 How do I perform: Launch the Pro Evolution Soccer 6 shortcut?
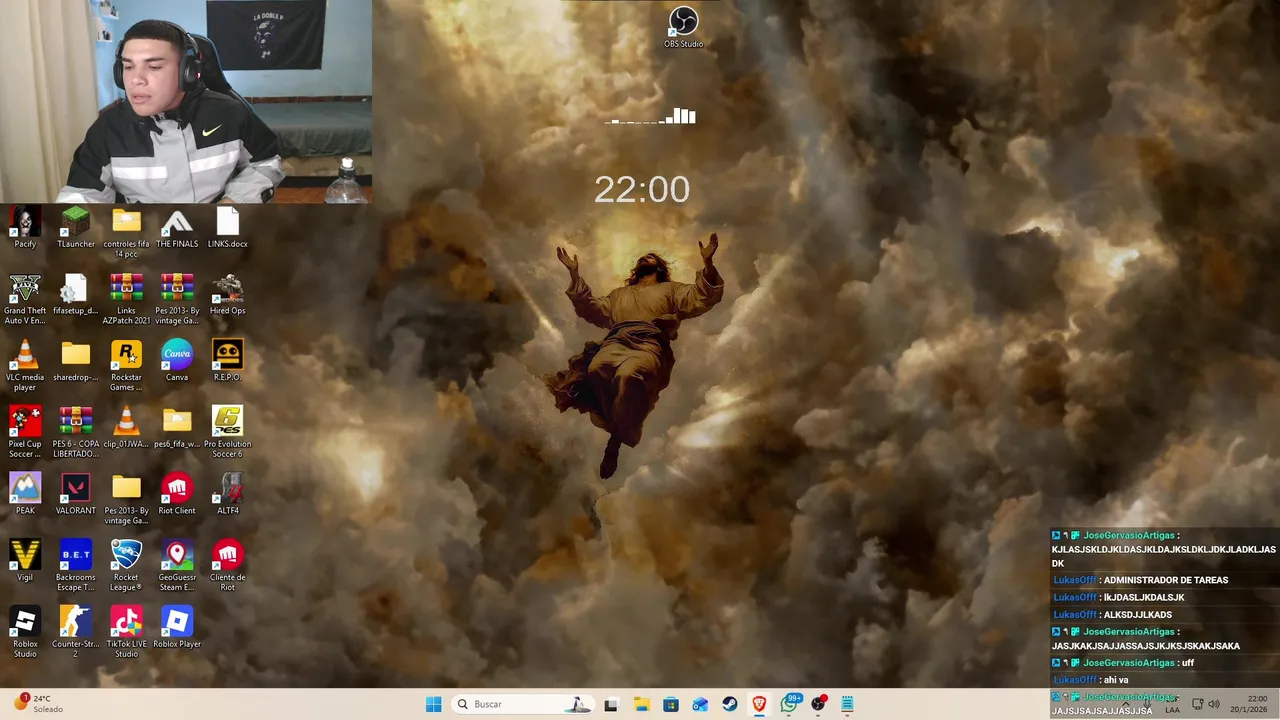(228, 433)
